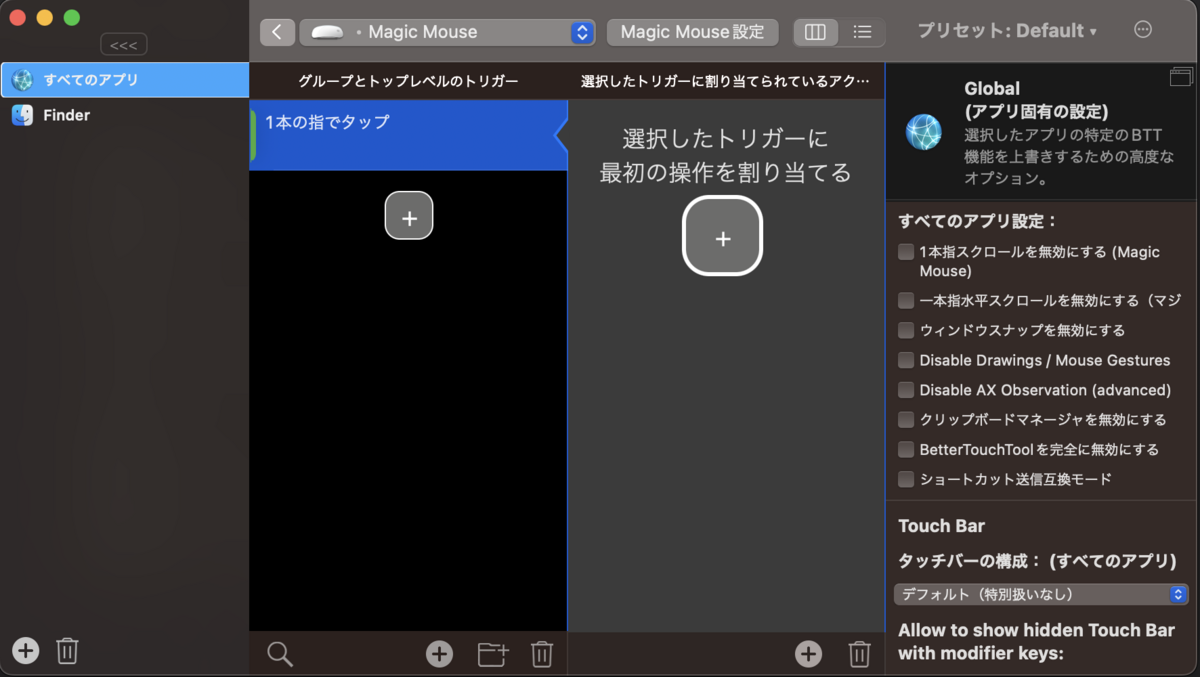Click the タッチバーの構成： label
This screenshot has width=1200, height=677.
970,561
